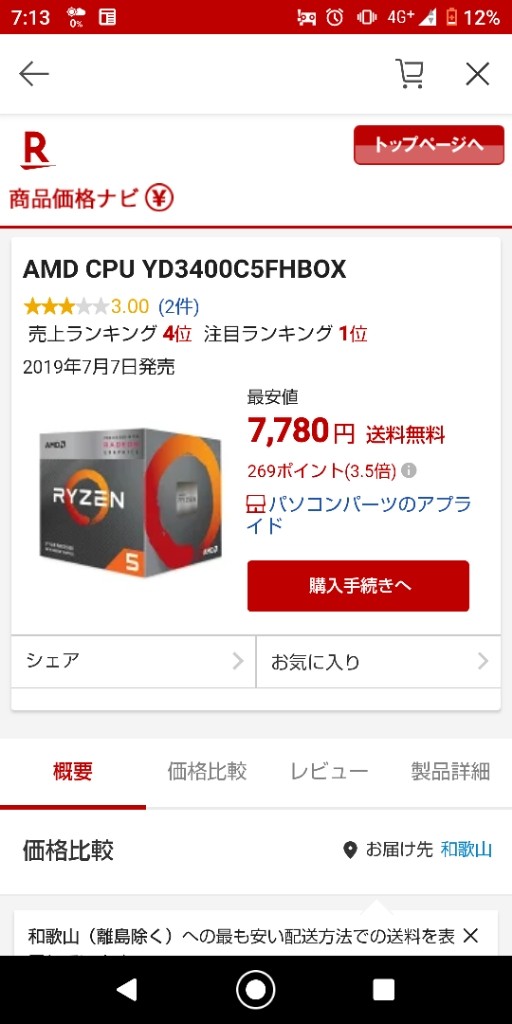Screen dimensions: 512x1024
Task: Tap the shop icon beside パソコンパーツのアプライド
Action: click(257, 504)
